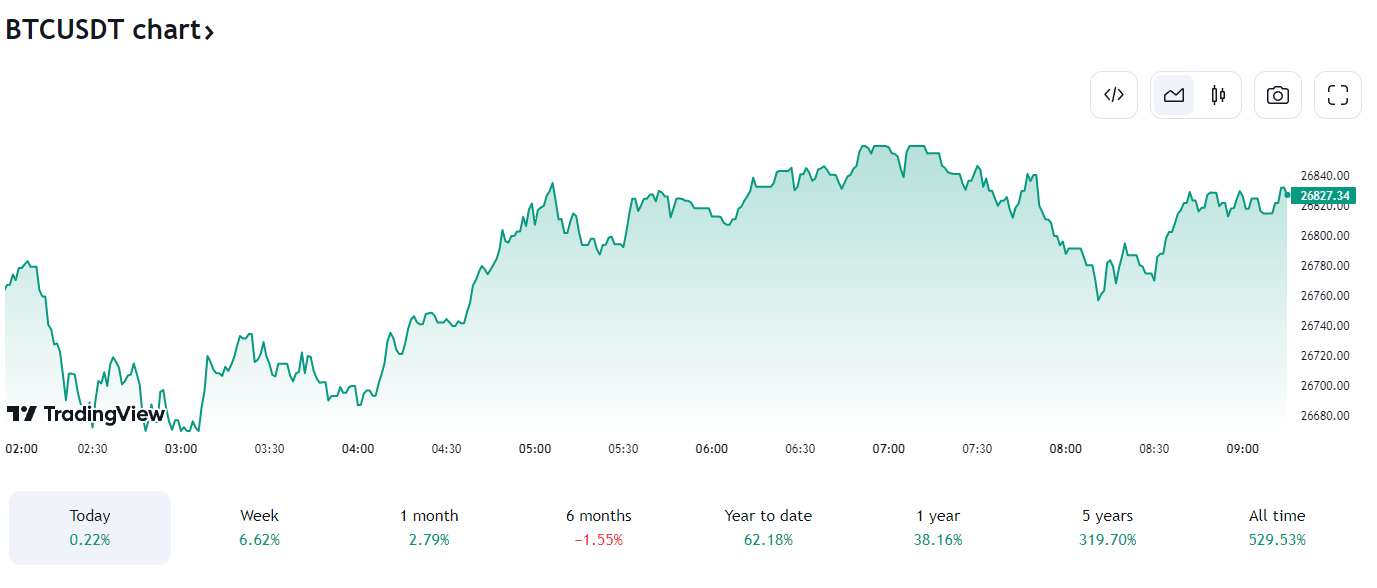Open the chart in fullscreen mode

point(1338,95)
